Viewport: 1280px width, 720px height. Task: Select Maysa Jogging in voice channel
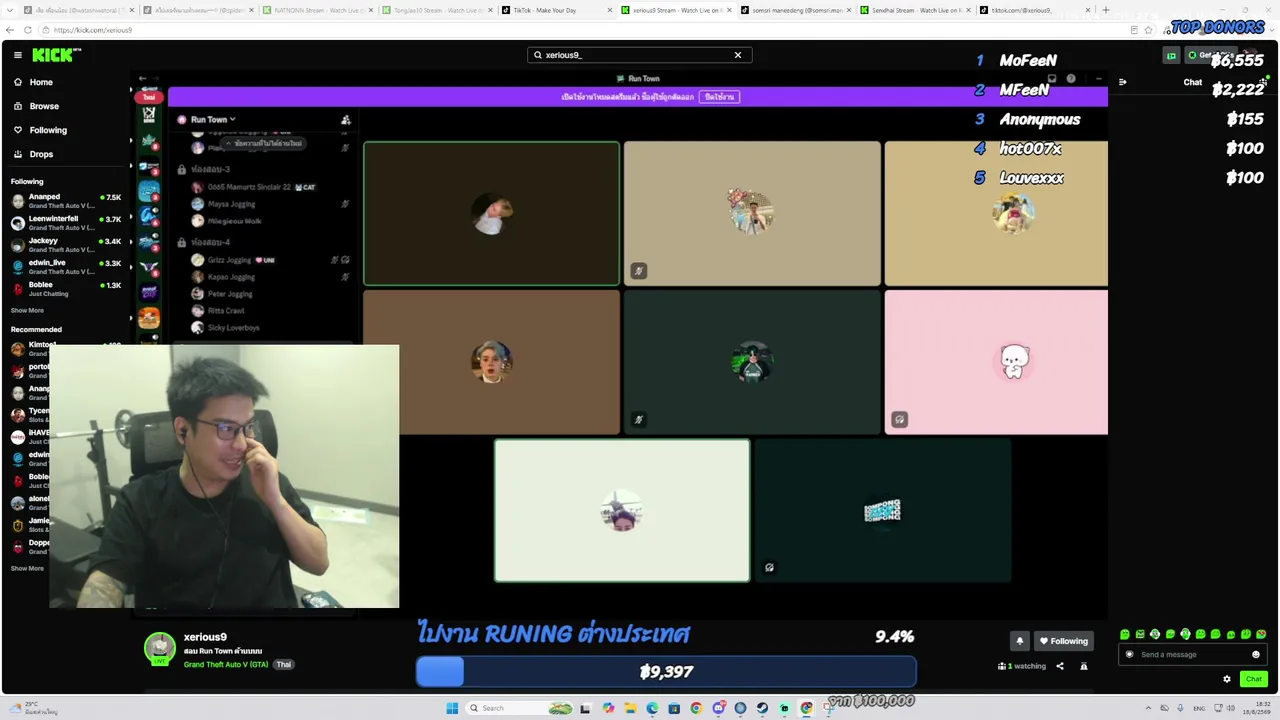pyautogui.click(x=231, y=204)
